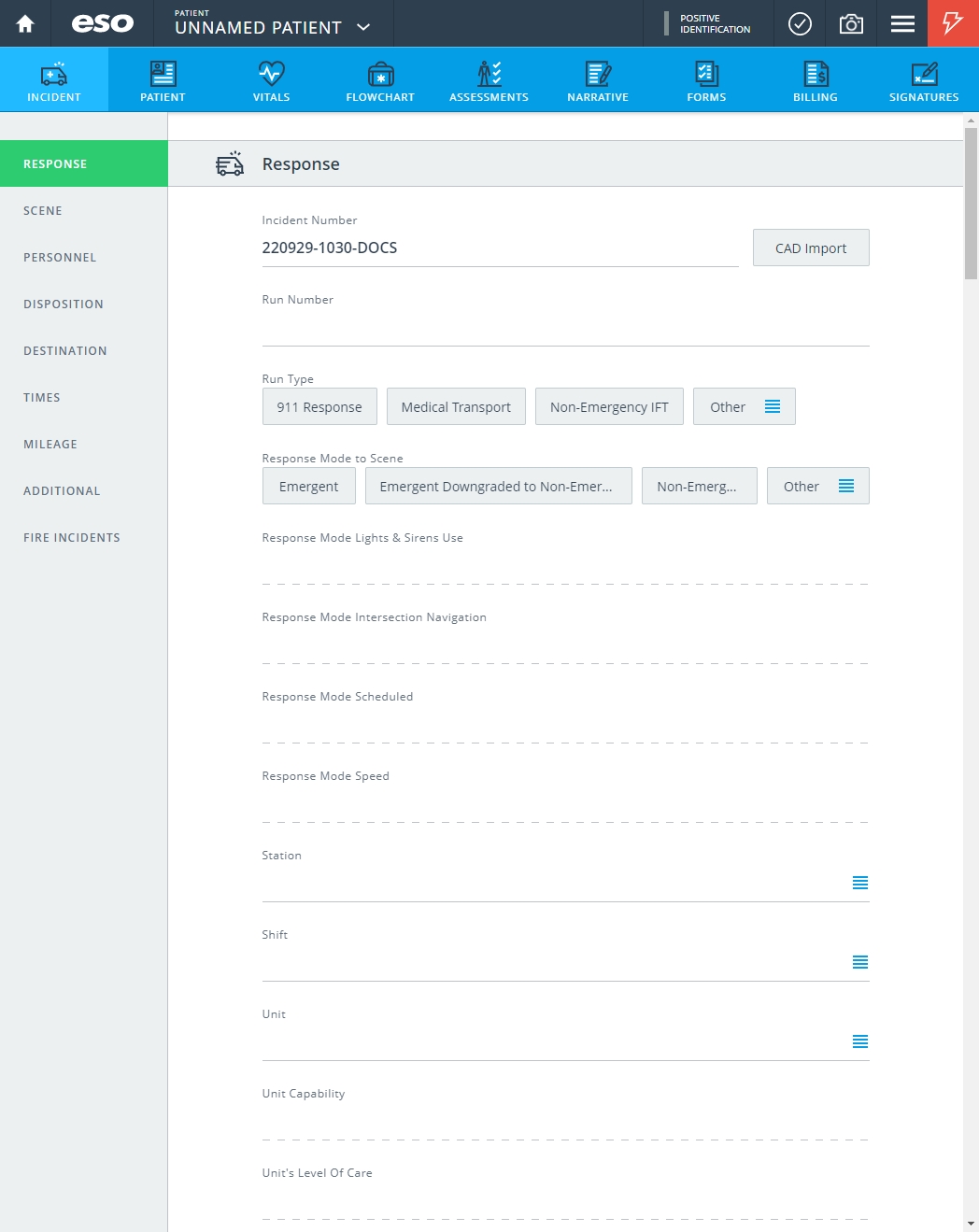
Task: Choose Non-Emergency IFT run type
Action: (x=609, y=406)
